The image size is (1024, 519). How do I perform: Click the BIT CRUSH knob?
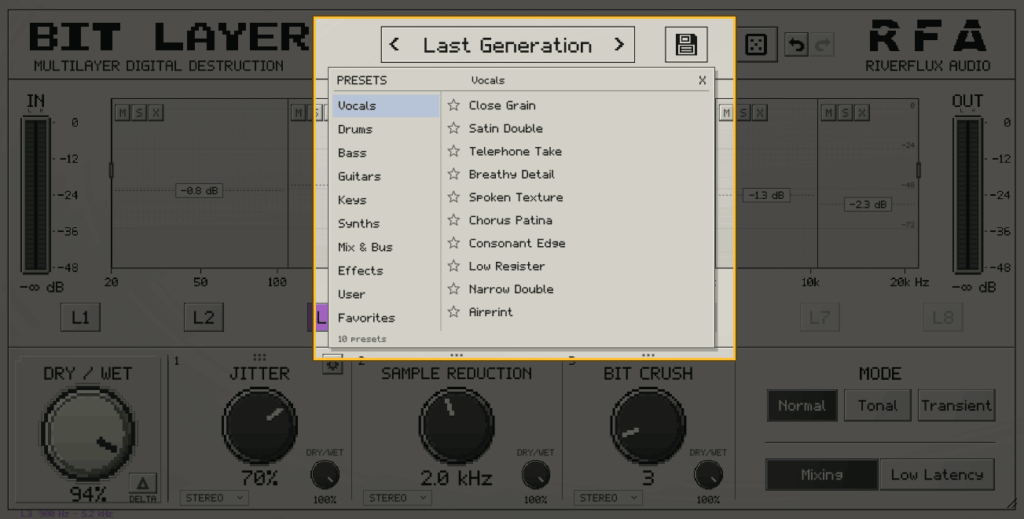click(x=648, y=426)
